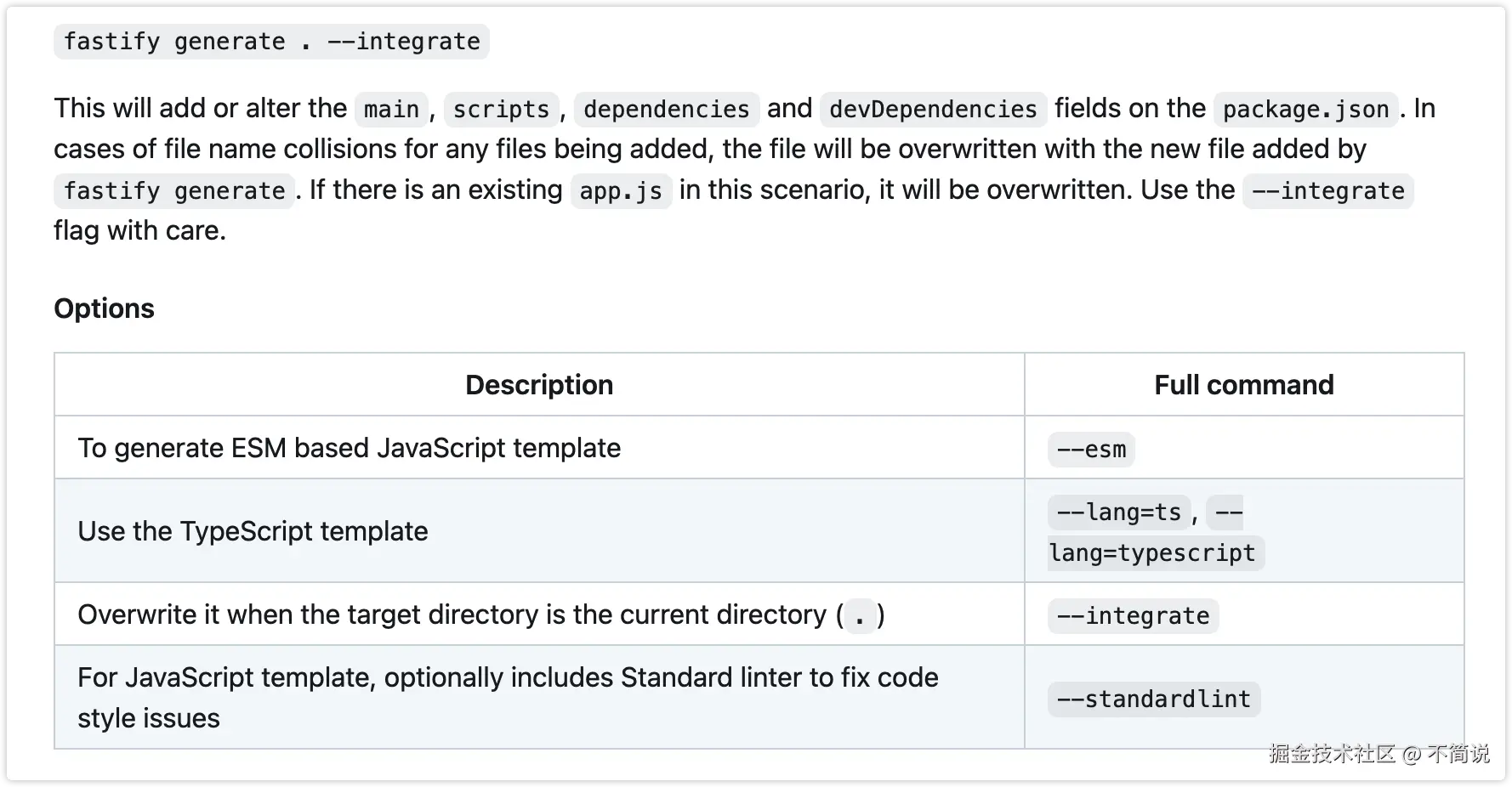Click the "scripts" inline code label

(x=501, y=110)
